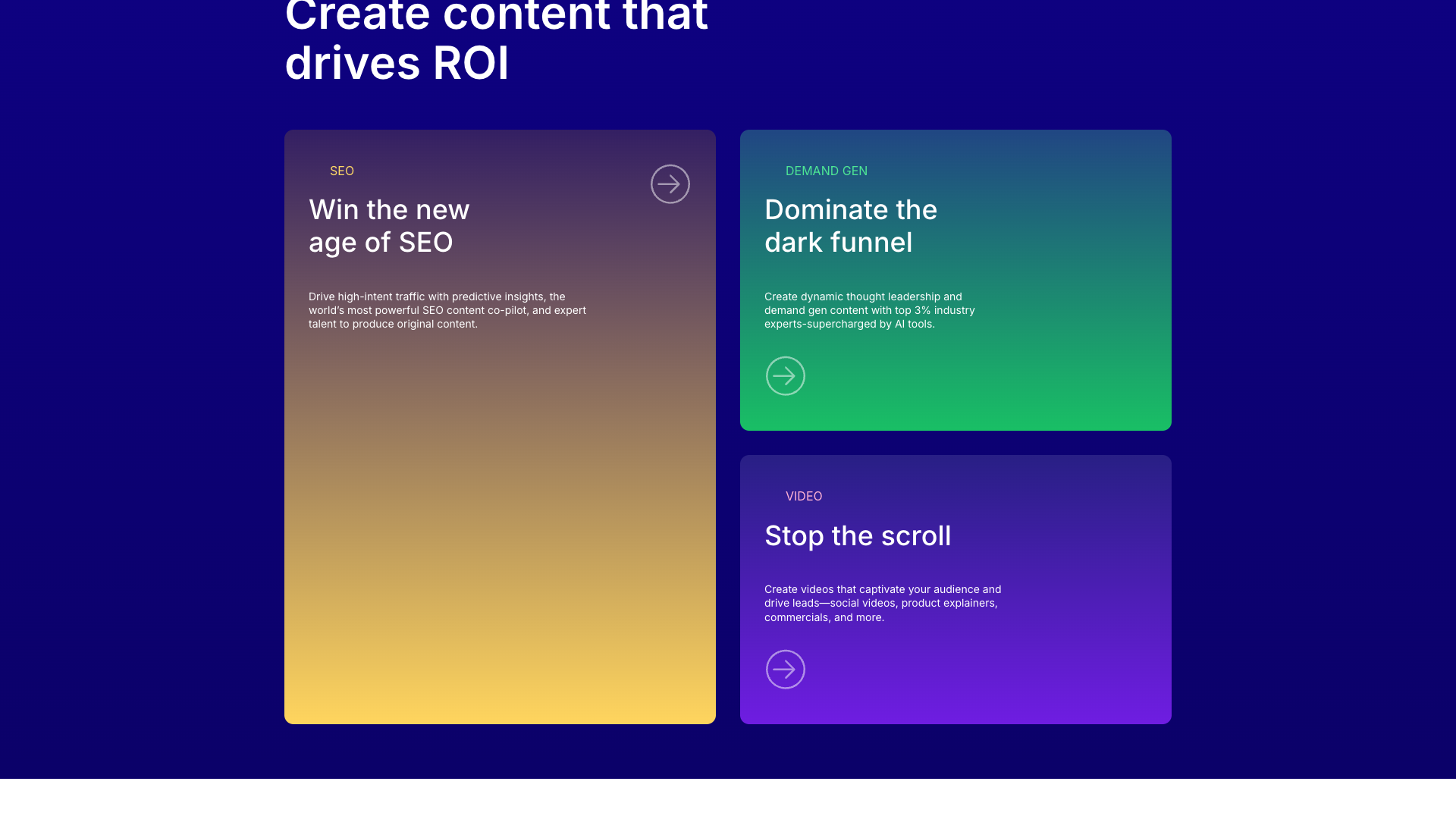Image resolution: width=1456 pixels, height=819 pixels.
Task: Click the 'Dominate the dark funnel' heading
Action: tap(850, 225)
